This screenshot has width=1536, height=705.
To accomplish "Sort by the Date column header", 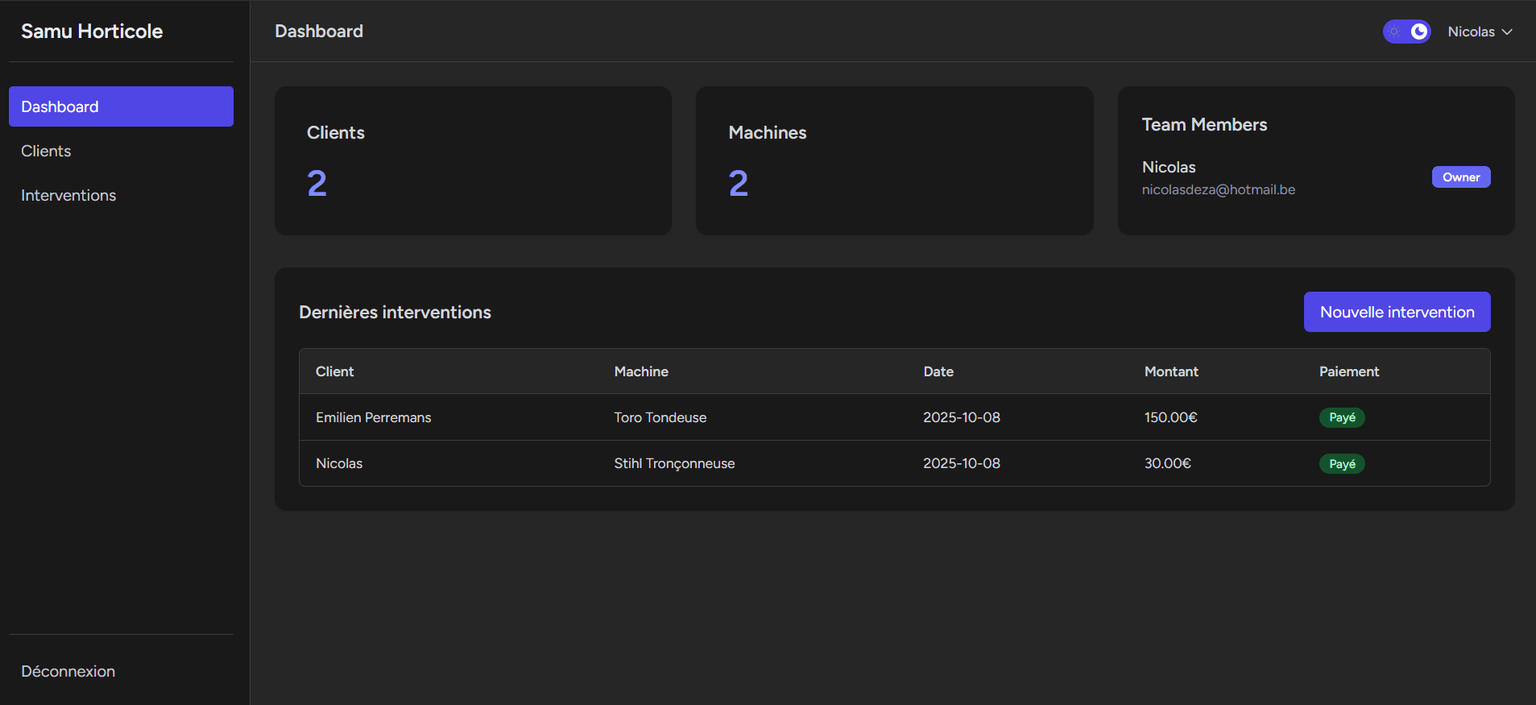I will tap(938, 372).
